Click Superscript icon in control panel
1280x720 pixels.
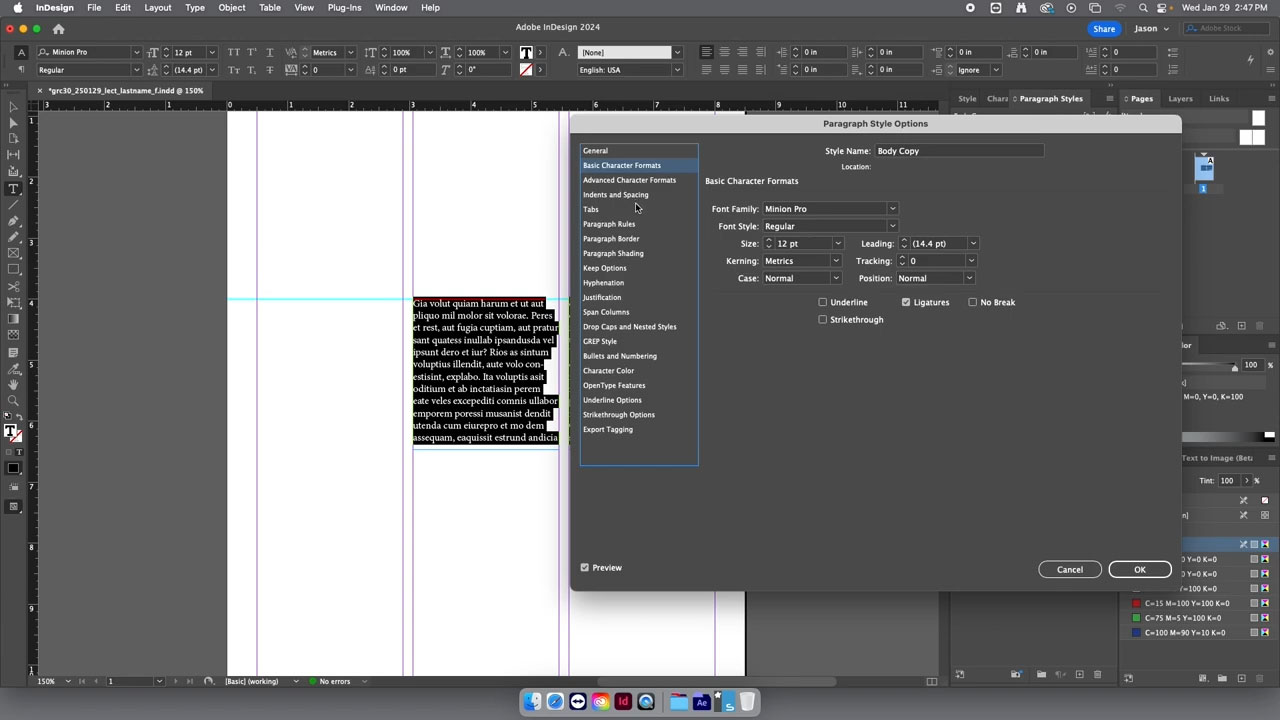tap(251, 52)
